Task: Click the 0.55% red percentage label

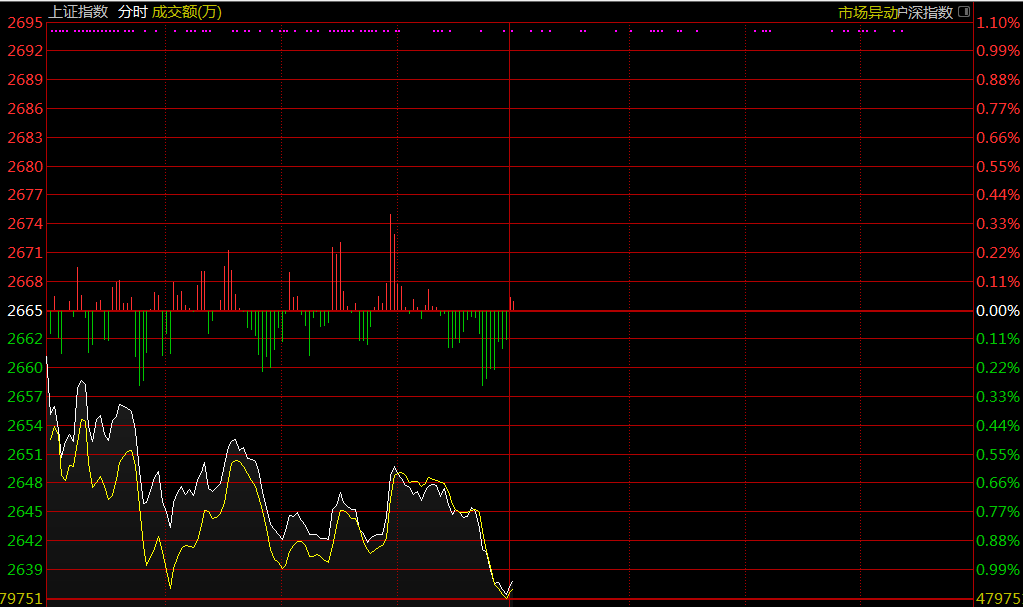Action: click(996, 166)
